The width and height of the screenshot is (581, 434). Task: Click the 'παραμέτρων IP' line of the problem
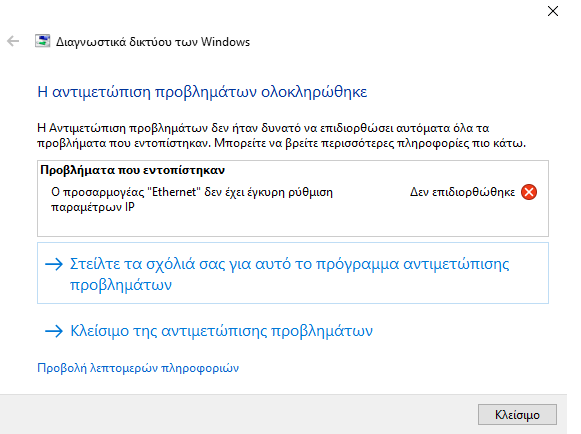point(93,207)
